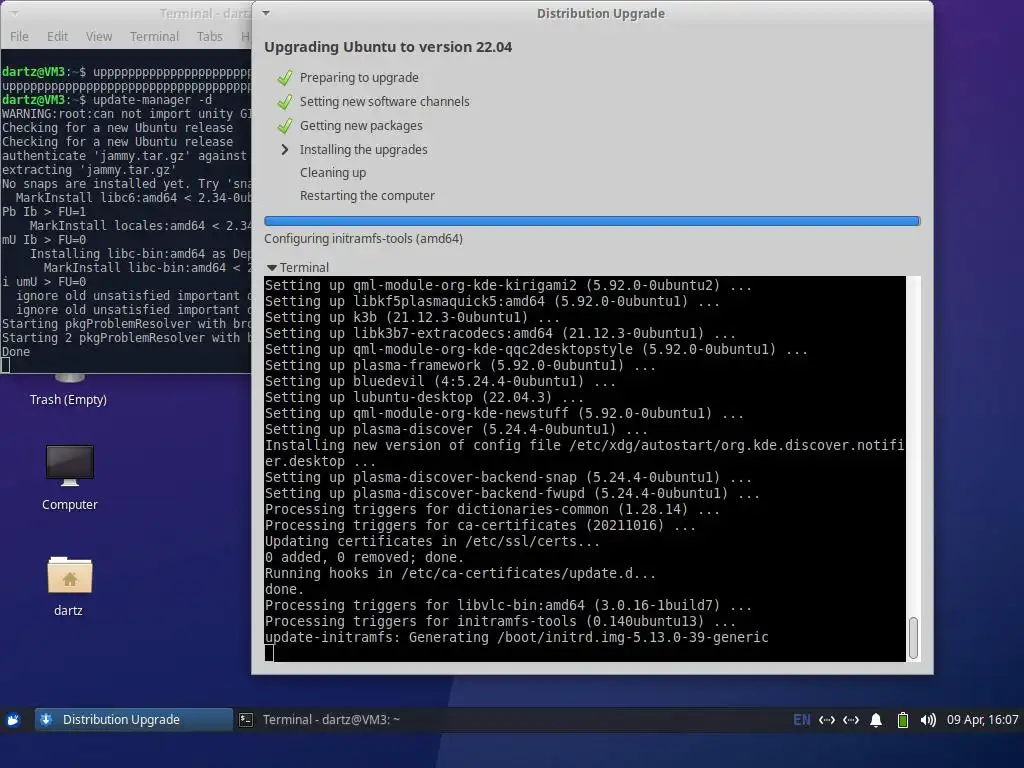The height and width of the screenshot is (768, 1024).
Task: Click the upgrade progress bar
Action: [592, 221]
